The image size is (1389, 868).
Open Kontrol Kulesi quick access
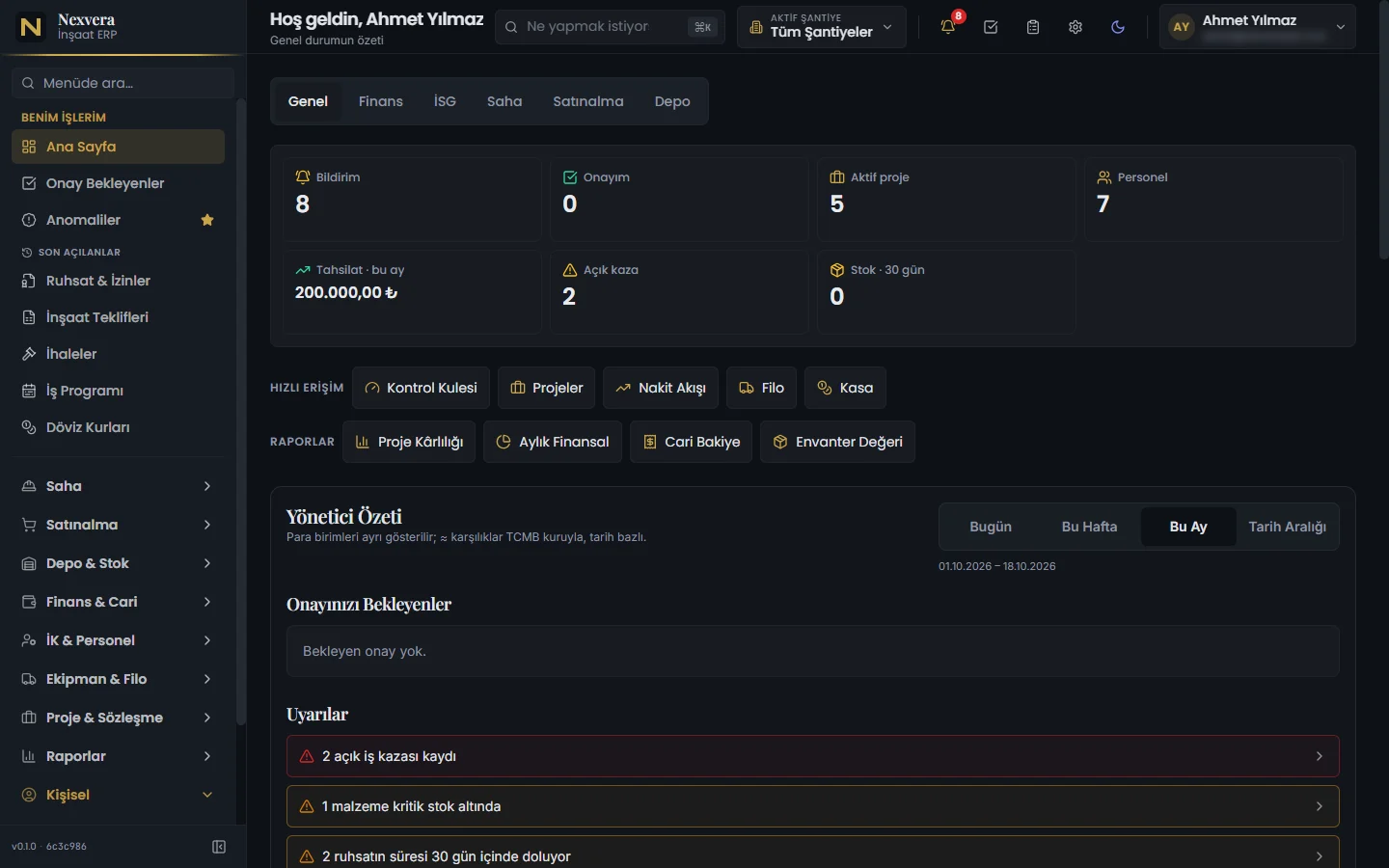[421, 388]
